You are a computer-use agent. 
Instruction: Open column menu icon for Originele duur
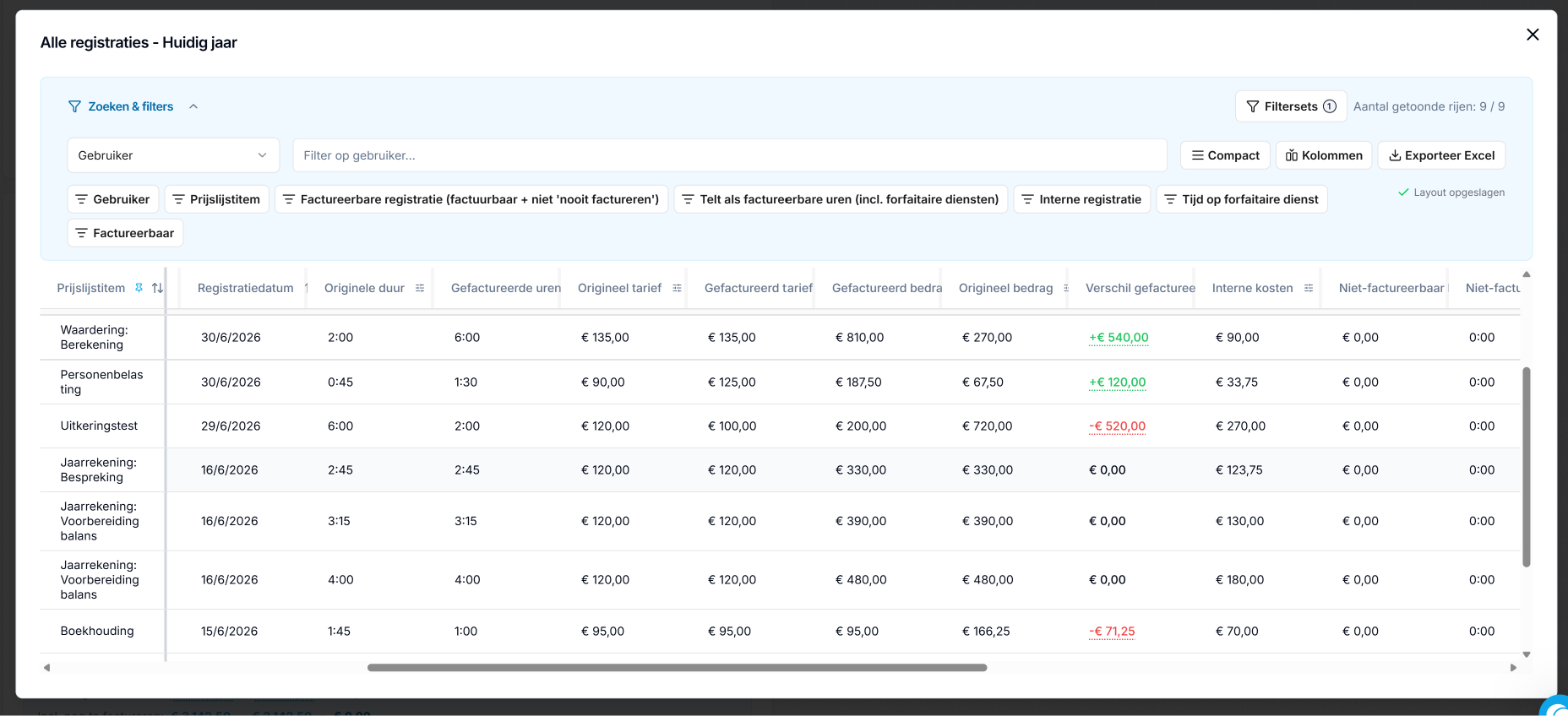point(420,288)
